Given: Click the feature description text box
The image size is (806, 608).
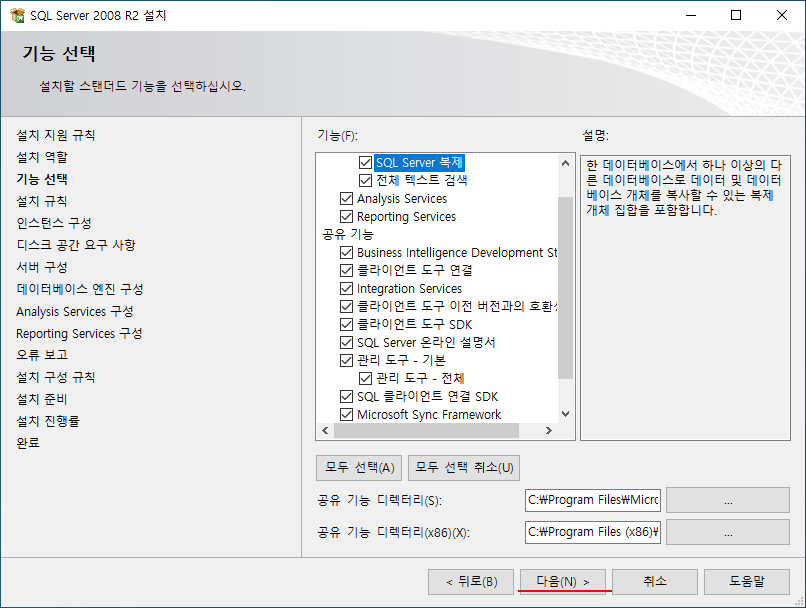Looking at the screenshot, I should click(685, 298).
